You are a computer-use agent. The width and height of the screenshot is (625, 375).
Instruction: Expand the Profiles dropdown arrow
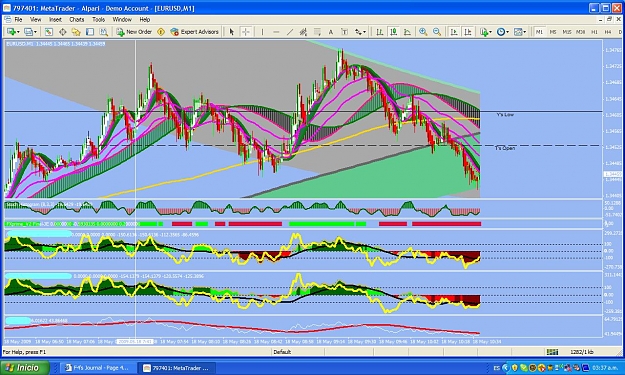tap(35, 32)
